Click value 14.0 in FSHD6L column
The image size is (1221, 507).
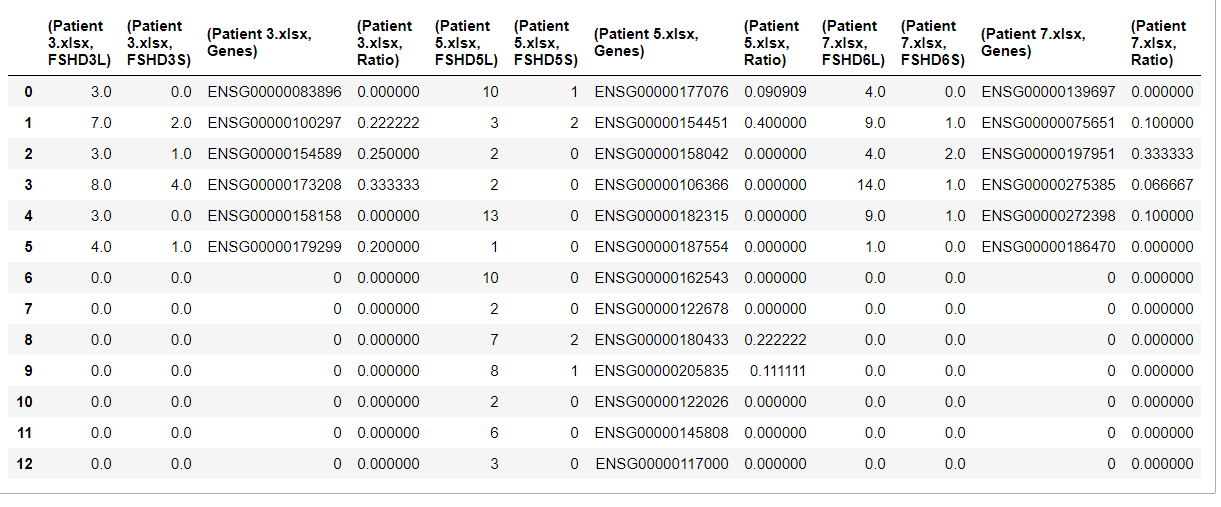(x=871, y=185)
